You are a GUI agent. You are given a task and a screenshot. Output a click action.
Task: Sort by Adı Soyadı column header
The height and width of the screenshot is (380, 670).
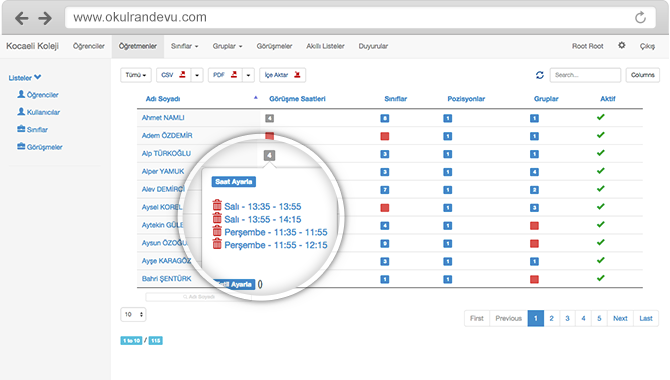click(163, 99)
